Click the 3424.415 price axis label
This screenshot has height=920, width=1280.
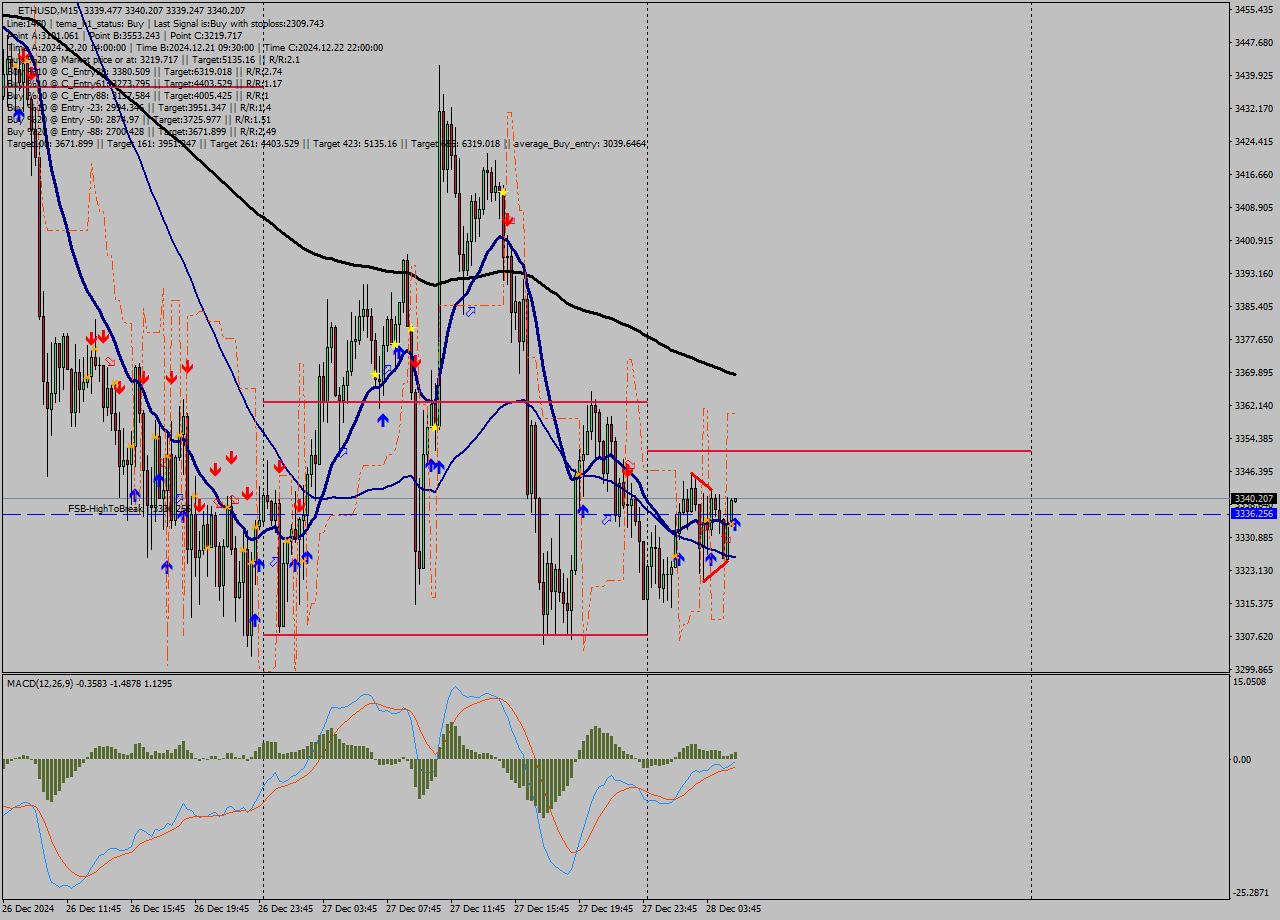pos(1254,141)
